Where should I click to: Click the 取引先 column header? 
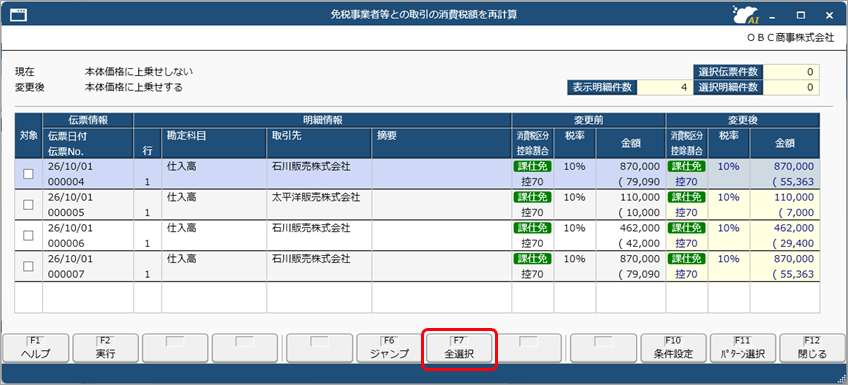point(319,143)
